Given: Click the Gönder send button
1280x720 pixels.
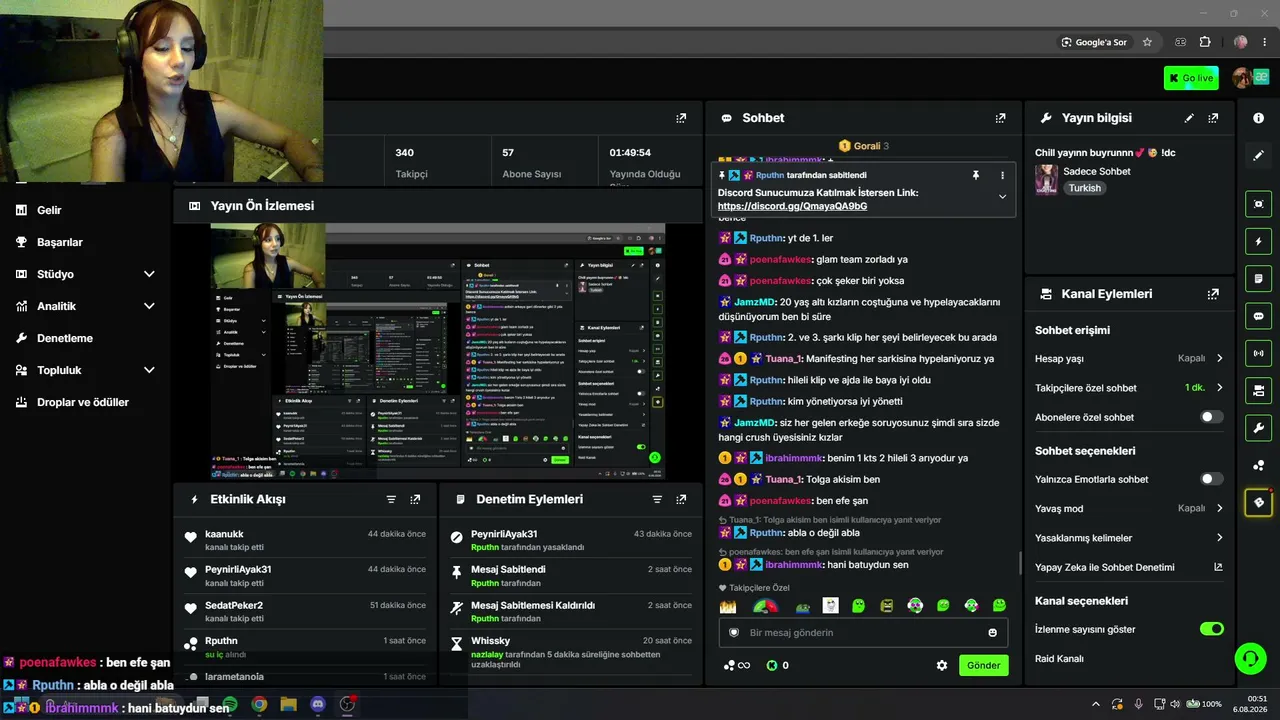Looking at the screenshot, I should [983, 665].
